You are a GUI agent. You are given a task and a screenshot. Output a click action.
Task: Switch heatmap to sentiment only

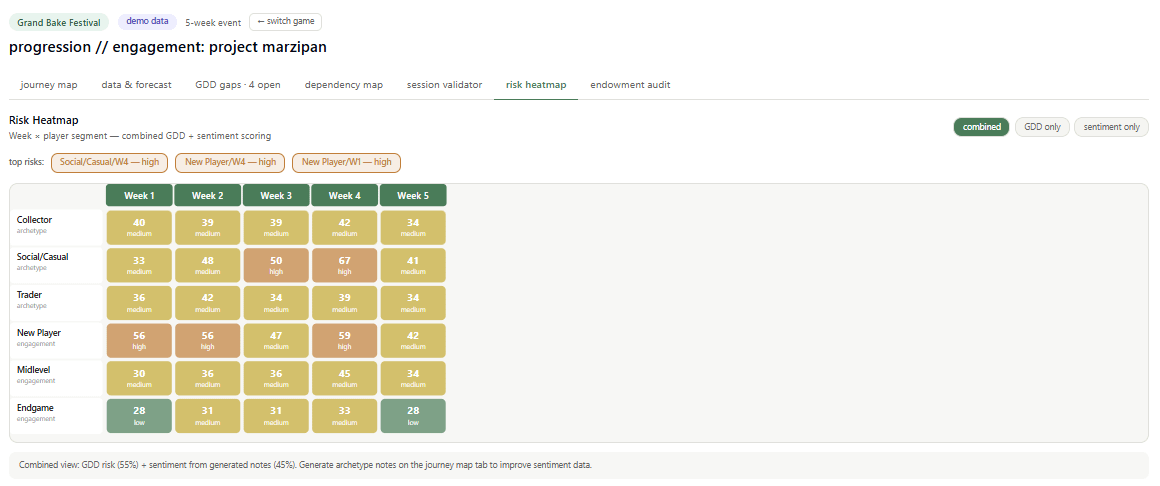[x=1111, y=127]
